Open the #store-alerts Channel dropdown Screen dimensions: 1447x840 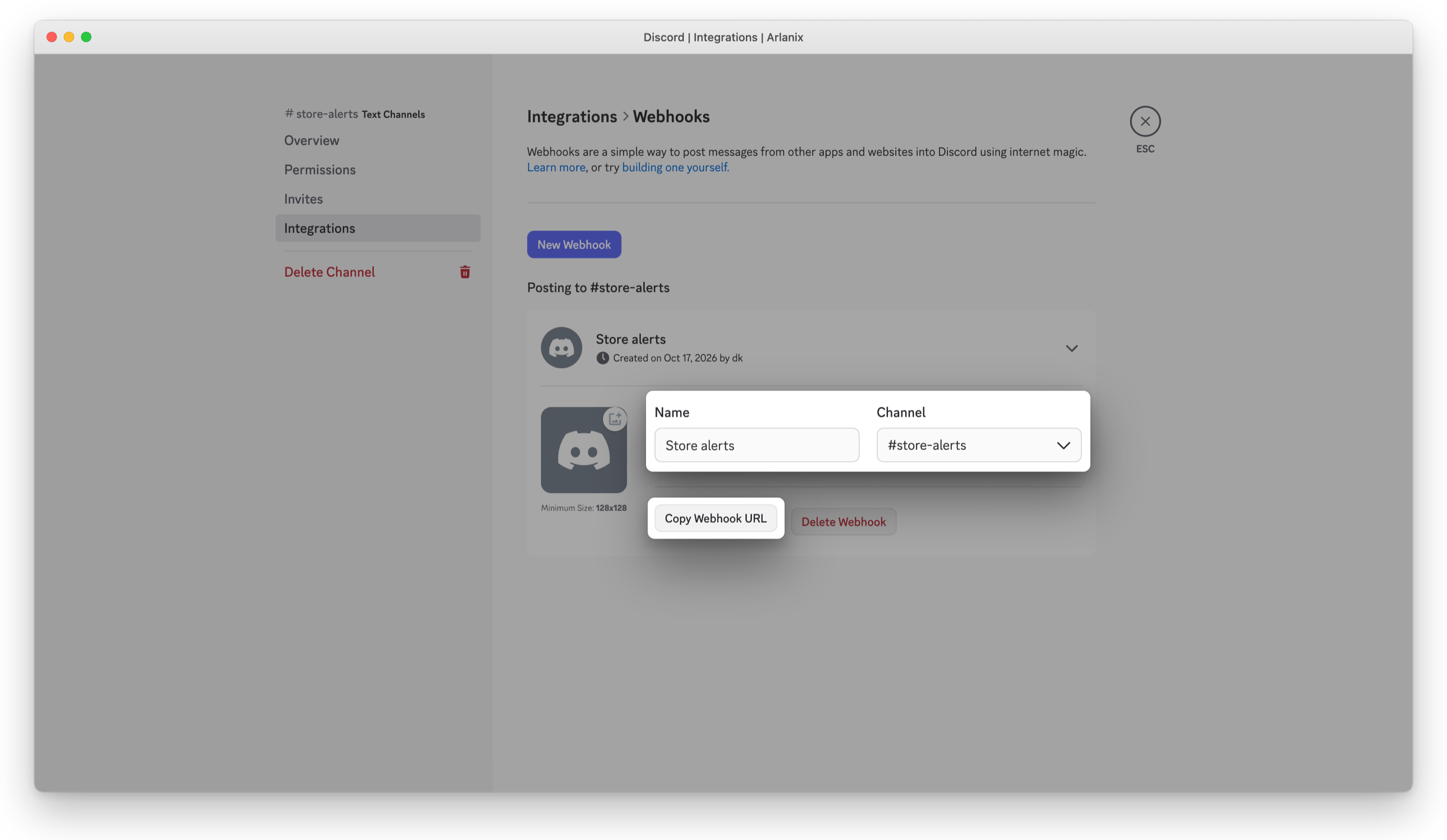[978, 445]
